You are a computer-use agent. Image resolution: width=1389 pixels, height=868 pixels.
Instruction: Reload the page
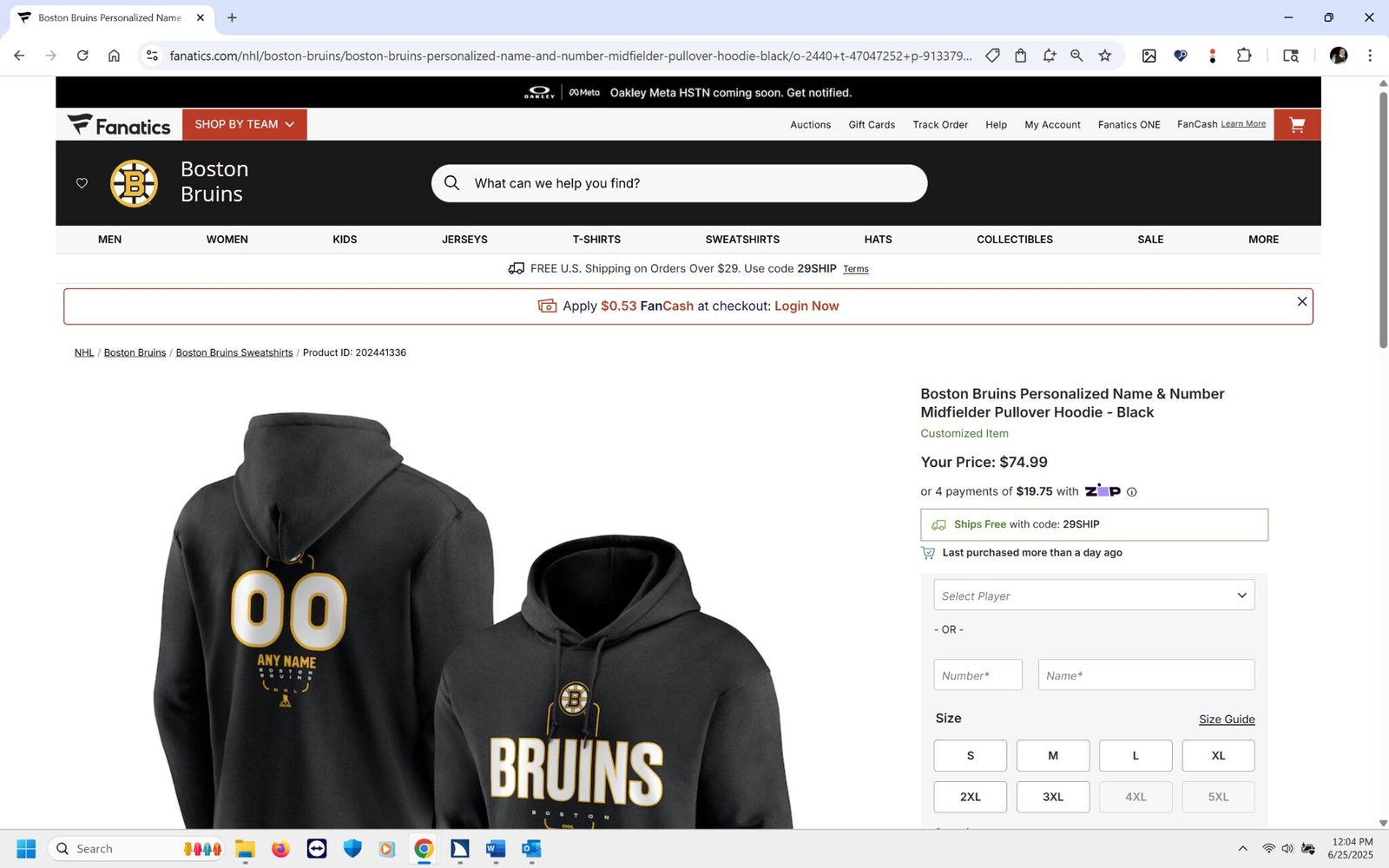coord(82,56)
